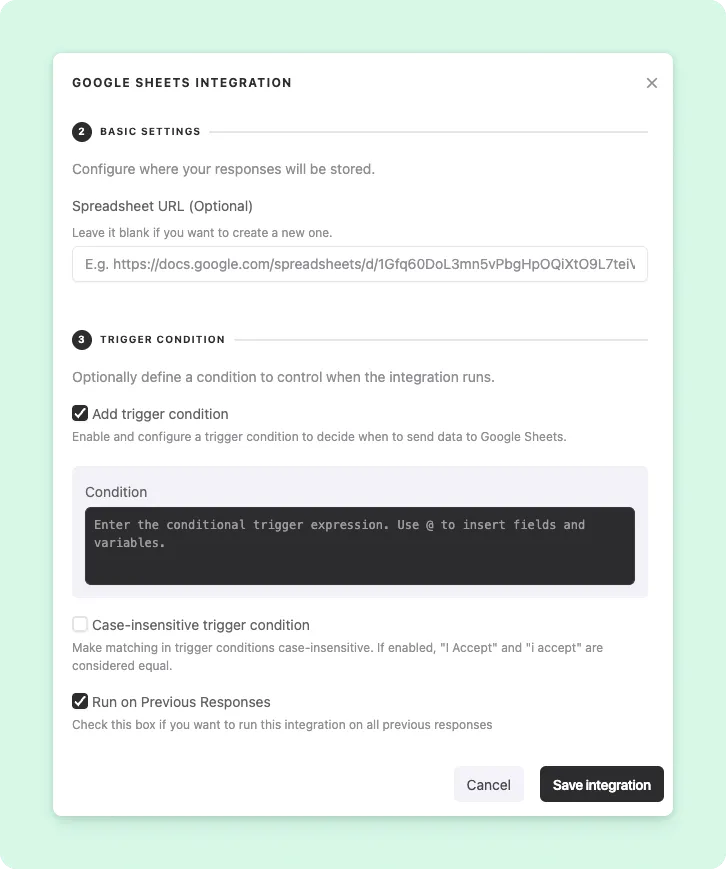Click the GOOGLE SHEETS INTEGRATION title
This screenshot has width=726, height=869.
point(182,83)
